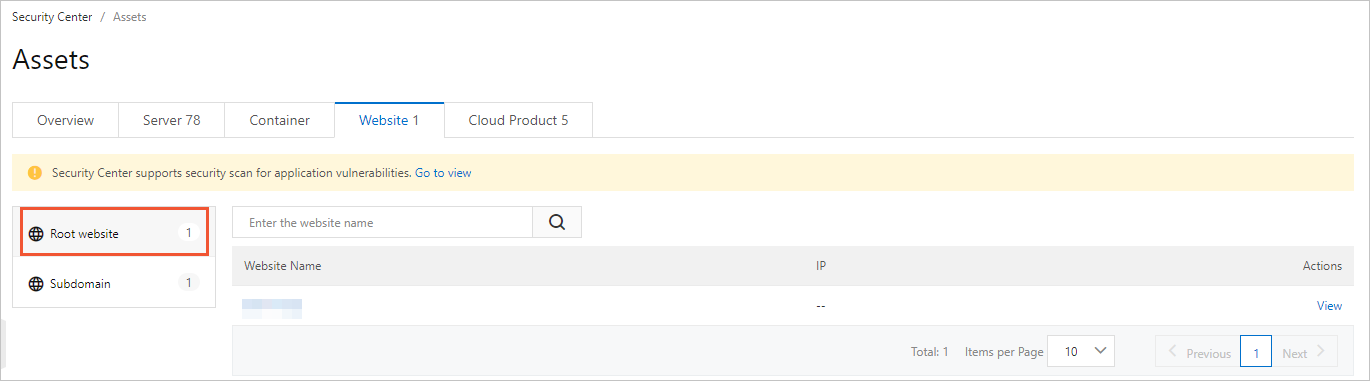This screenshot has width=1370, height=381.
Task: Click the search magnifier icon button
Action: click(x=557, y=222)
